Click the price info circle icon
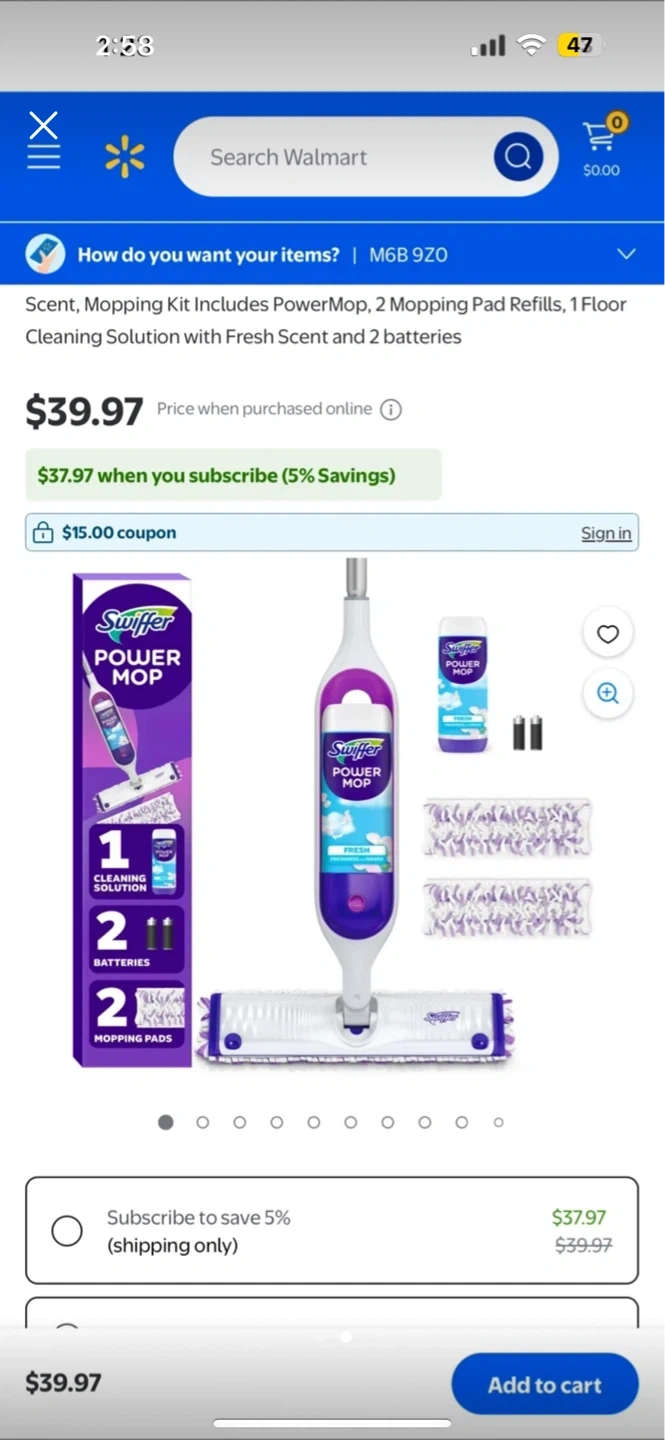Viewport: 665px width, 1440px height. tap(391, 409)
